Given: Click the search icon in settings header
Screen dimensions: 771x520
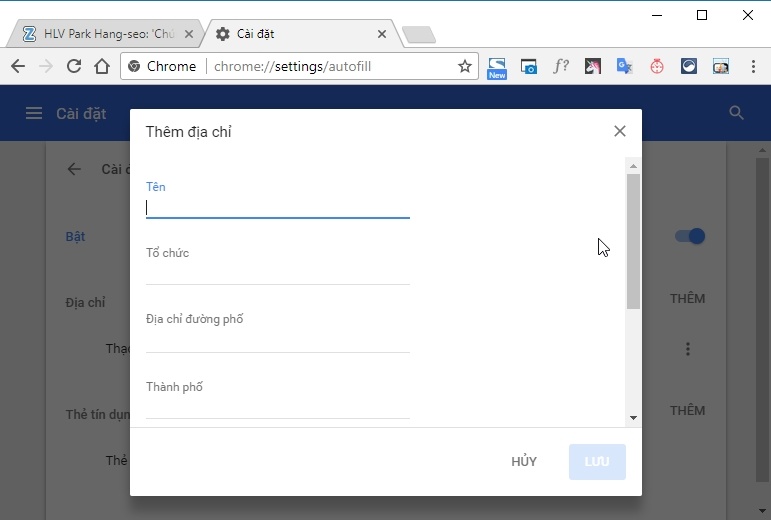Looking at the screenshot, I should [736, 113].
